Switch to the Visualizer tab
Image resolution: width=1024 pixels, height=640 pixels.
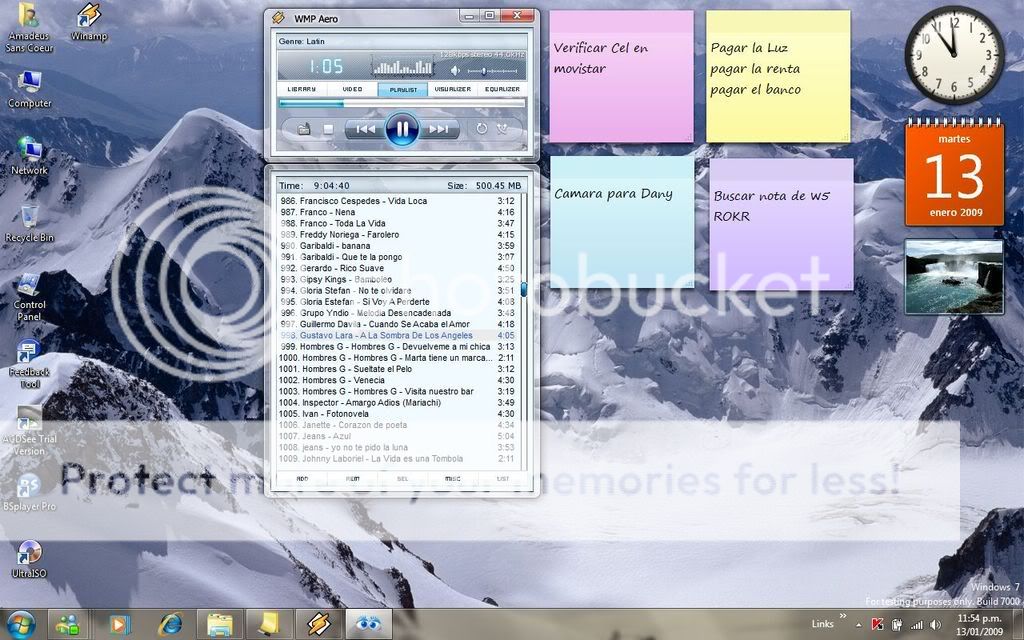(453, 89)
